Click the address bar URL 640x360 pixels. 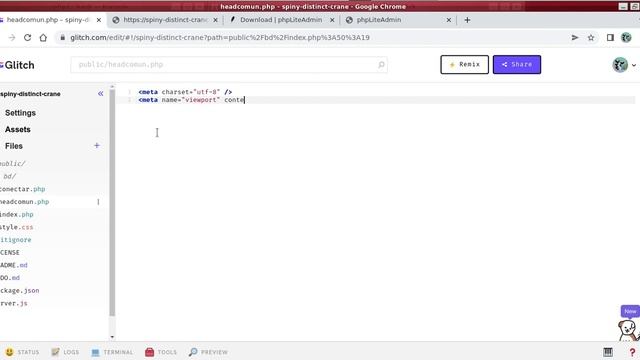(220, 38)
